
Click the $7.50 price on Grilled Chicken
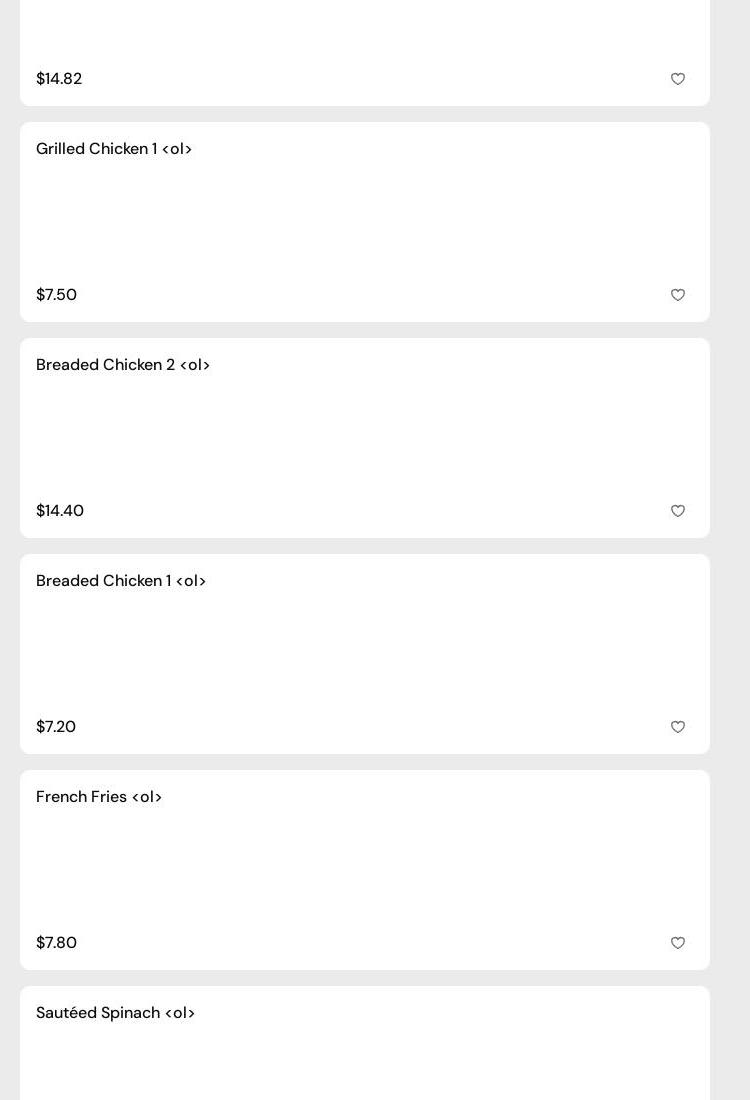(56, 295)
